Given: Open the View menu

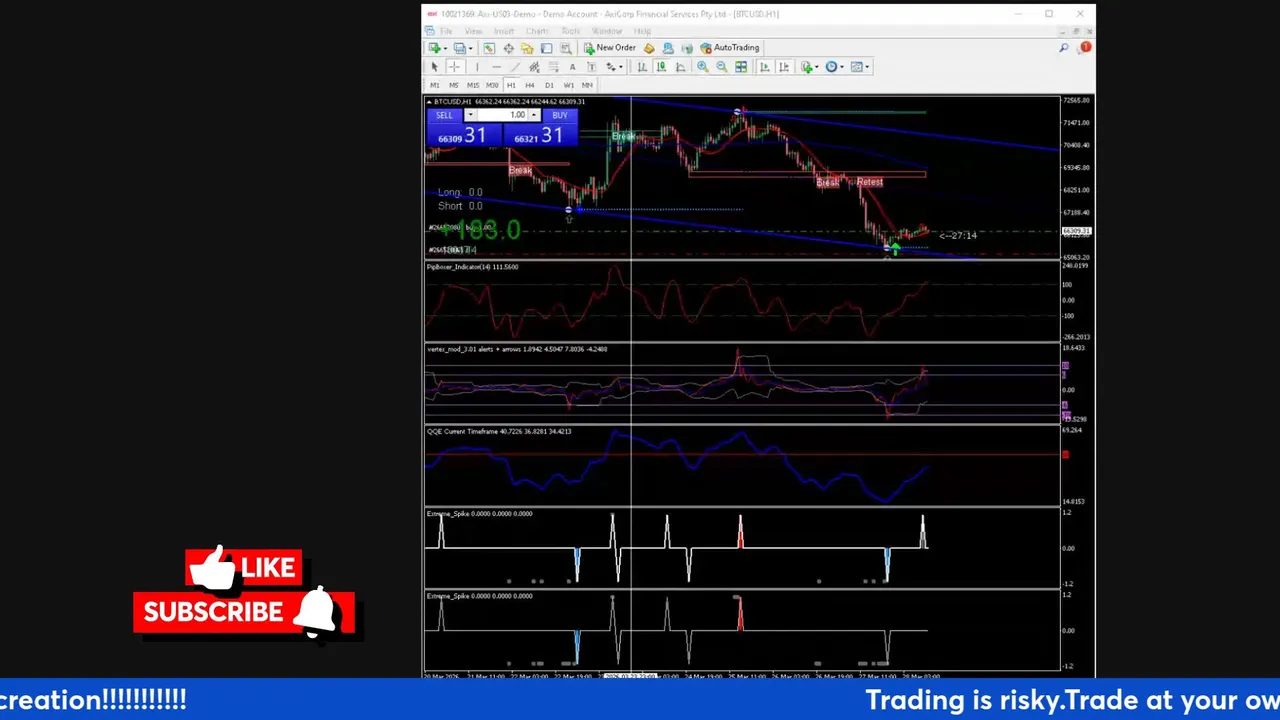Looking at the screenshot, I should click(473, 31).
